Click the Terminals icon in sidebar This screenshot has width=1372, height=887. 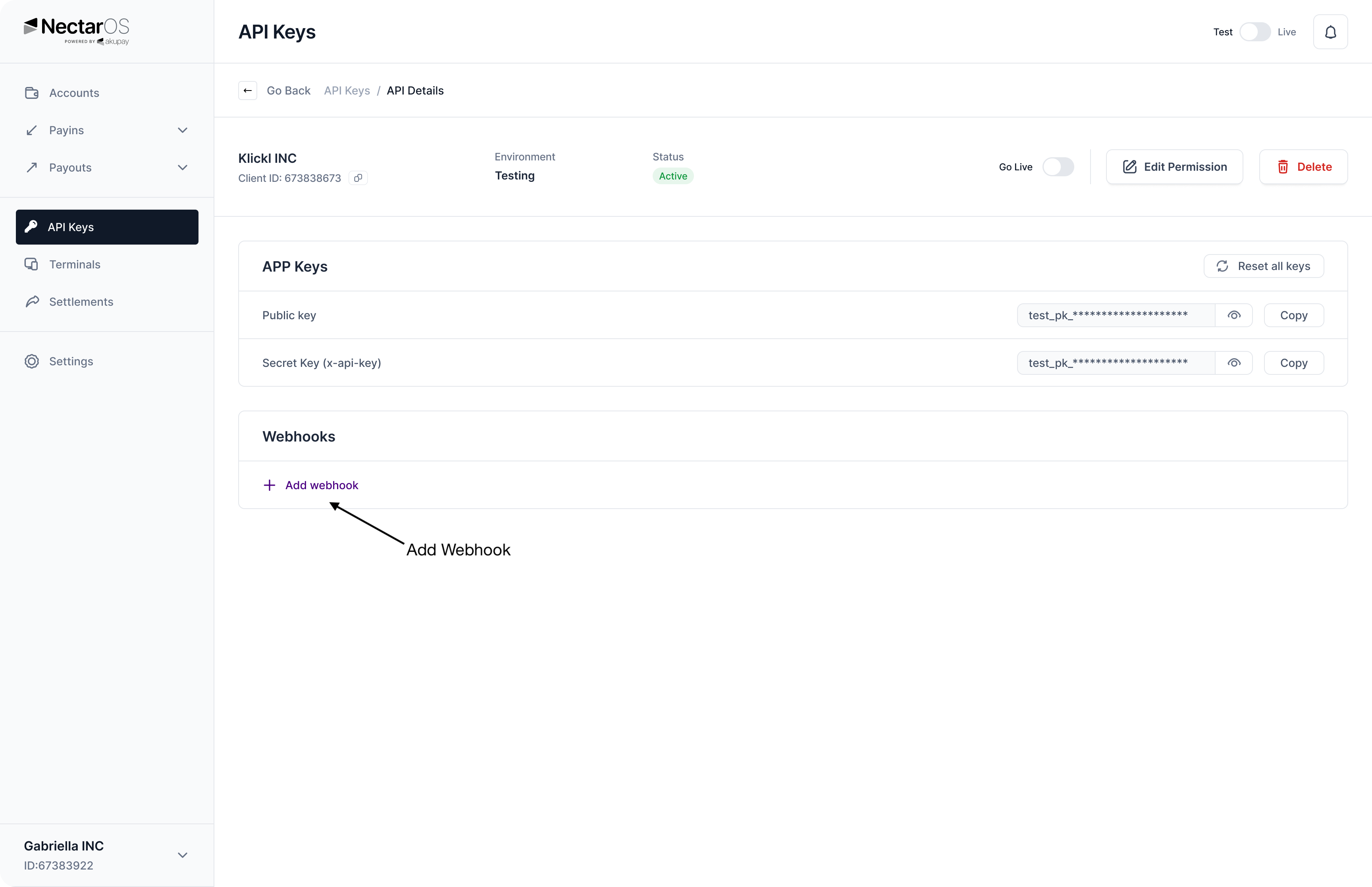[x=32, y=264]
